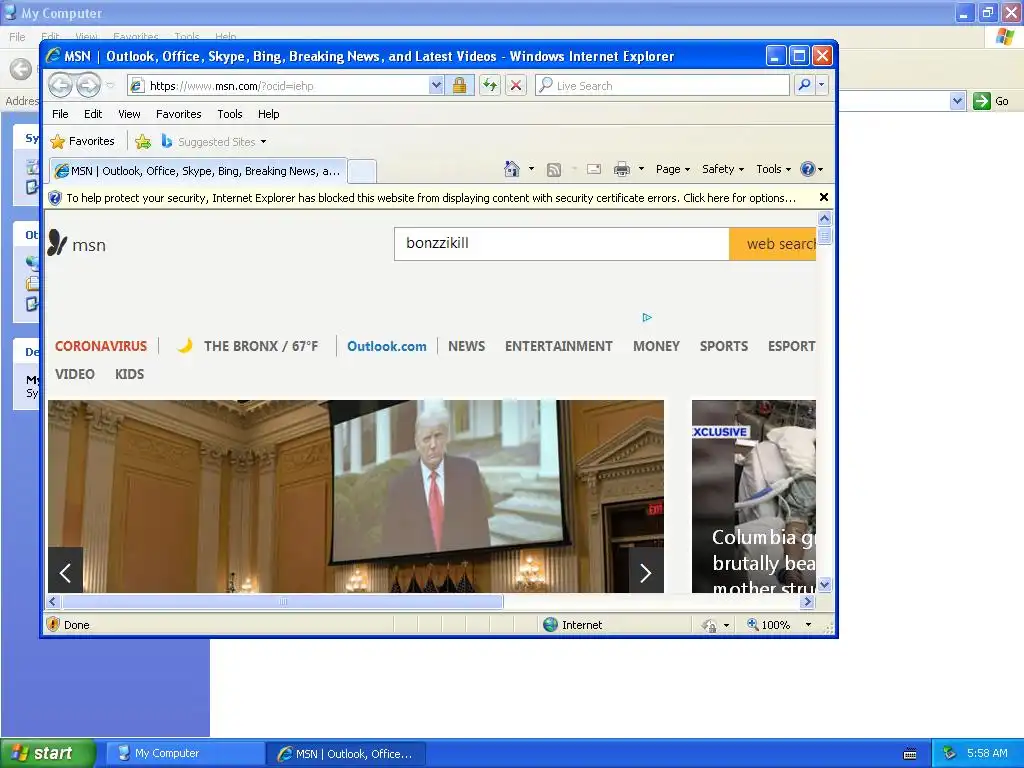Open the Page command menu
Image resolution: width=1024 pixels, height=768 pixels.
coord(673,169)
